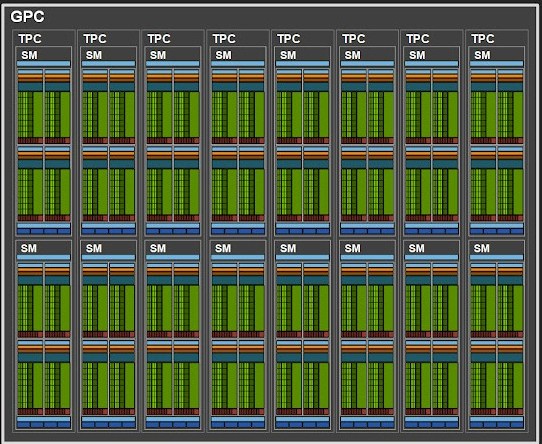
Task: Click the lower SM label in the third TPC
Action: coord(158,248)
